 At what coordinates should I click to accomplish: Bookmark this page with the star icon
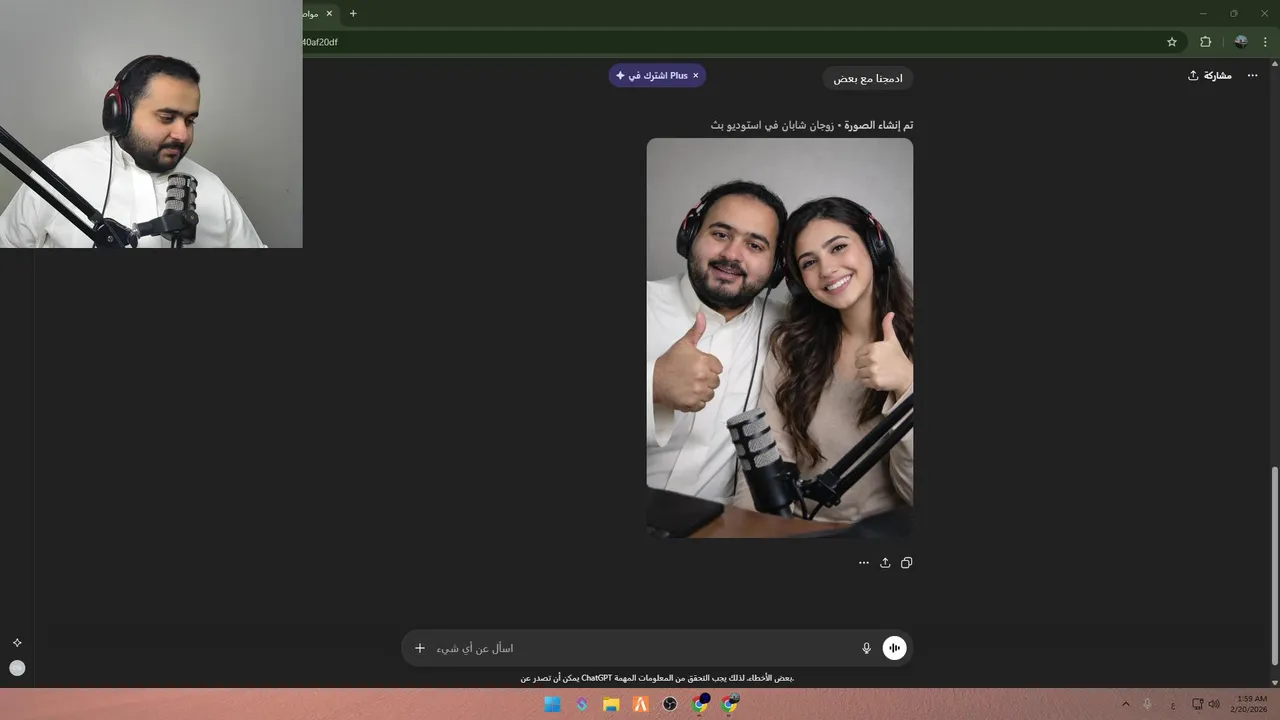1172,42
